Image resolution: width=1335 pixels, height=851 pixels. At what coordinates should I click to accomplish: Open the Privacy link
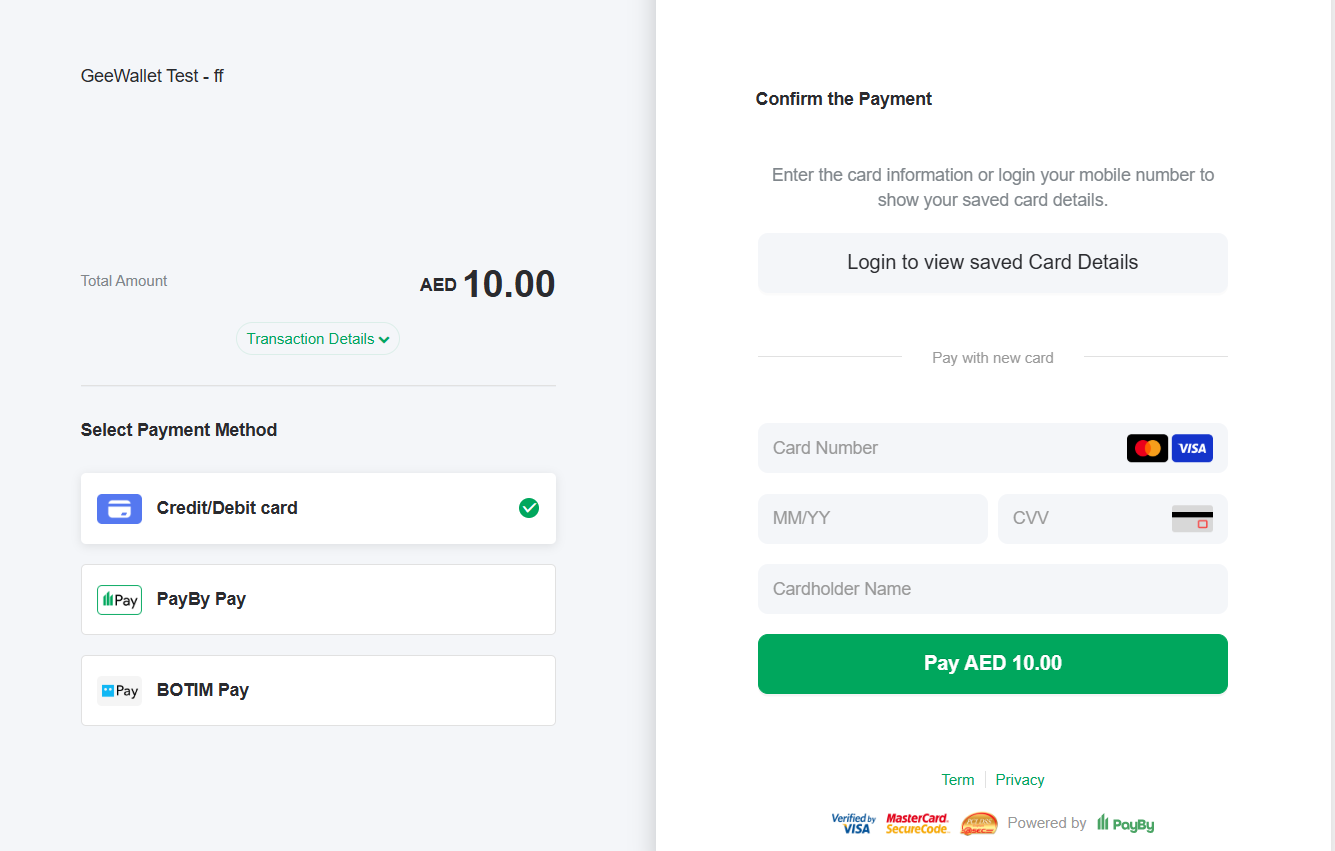tap(1020, 780)
